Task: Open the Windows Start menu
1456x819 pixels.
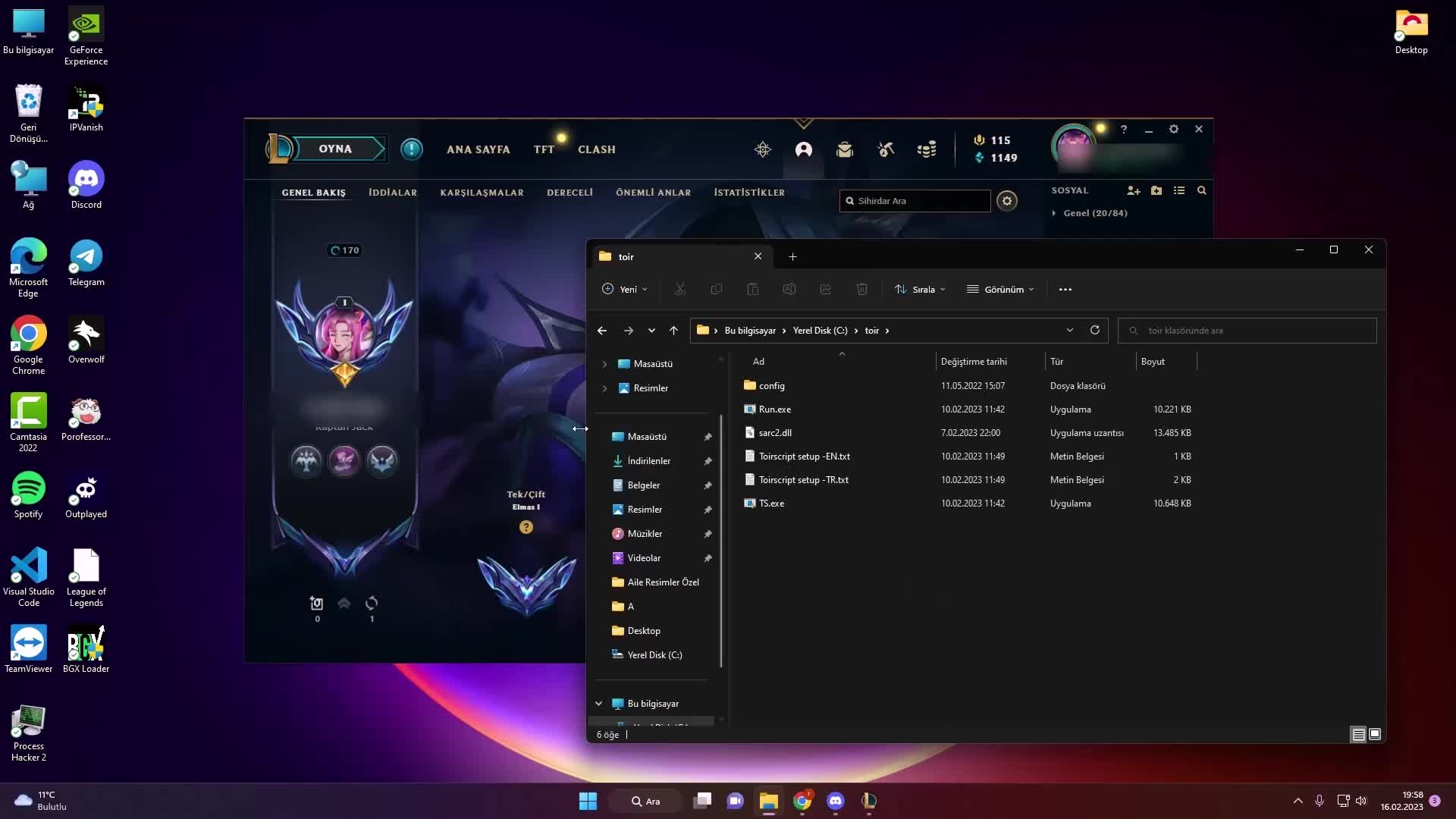Action: click(588, 801)
